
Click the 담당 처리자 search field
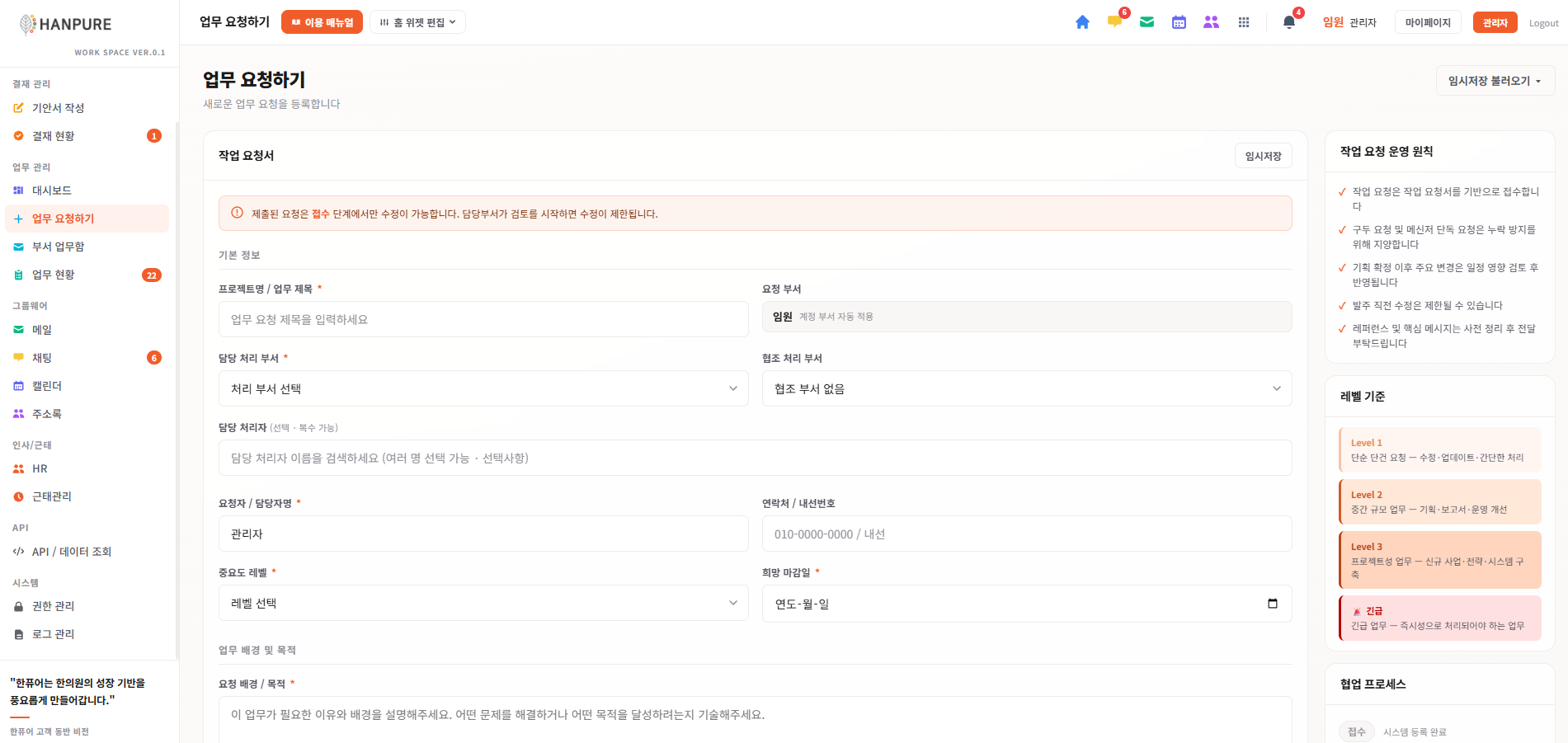755,458
